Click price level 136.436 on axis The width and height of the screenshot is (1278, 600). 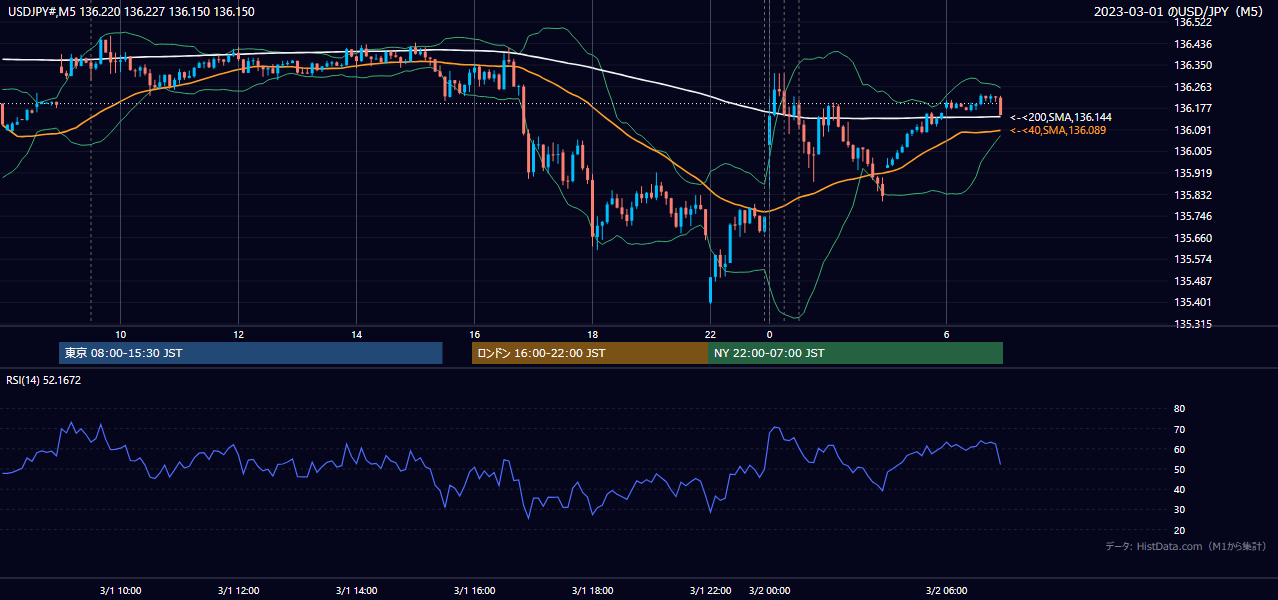coord(1193,44)
